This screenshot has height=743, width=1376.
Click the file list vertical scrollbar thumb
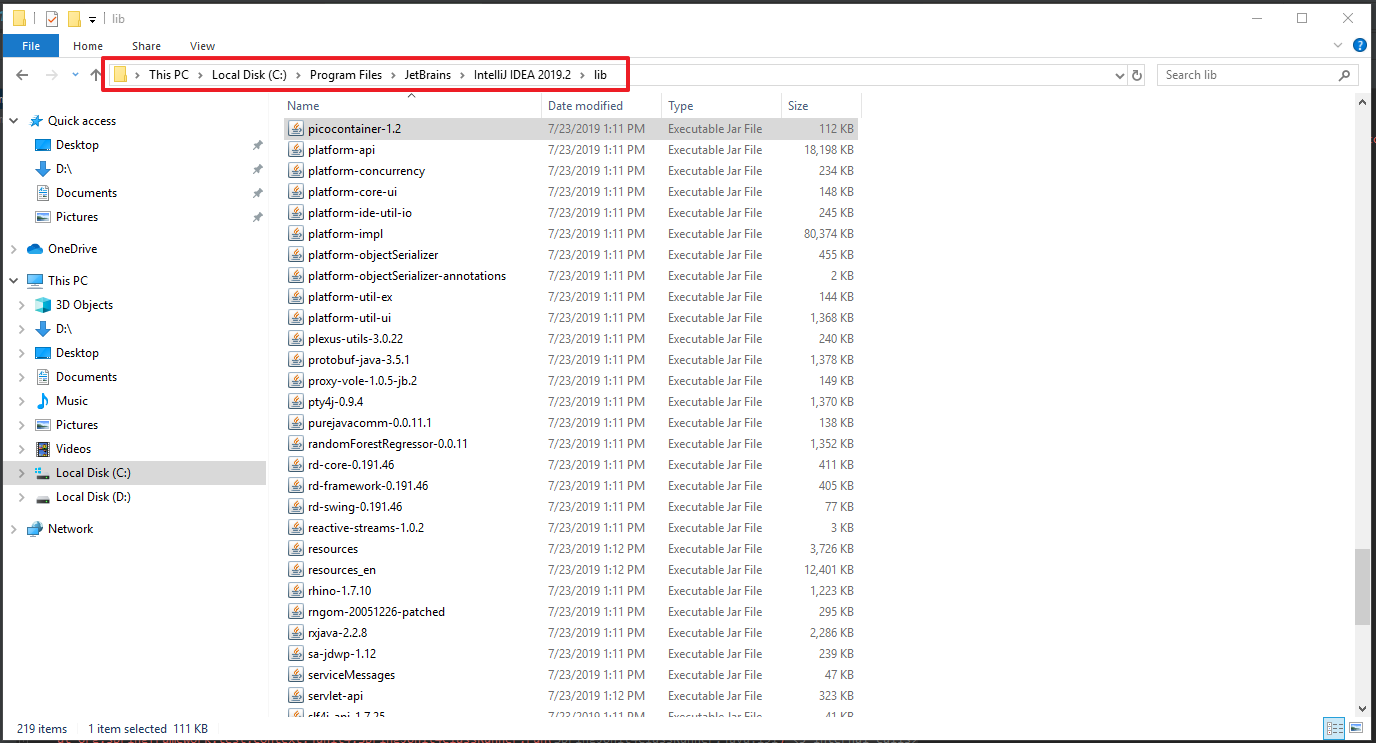pyautogui.click(x=1363, y=588)
